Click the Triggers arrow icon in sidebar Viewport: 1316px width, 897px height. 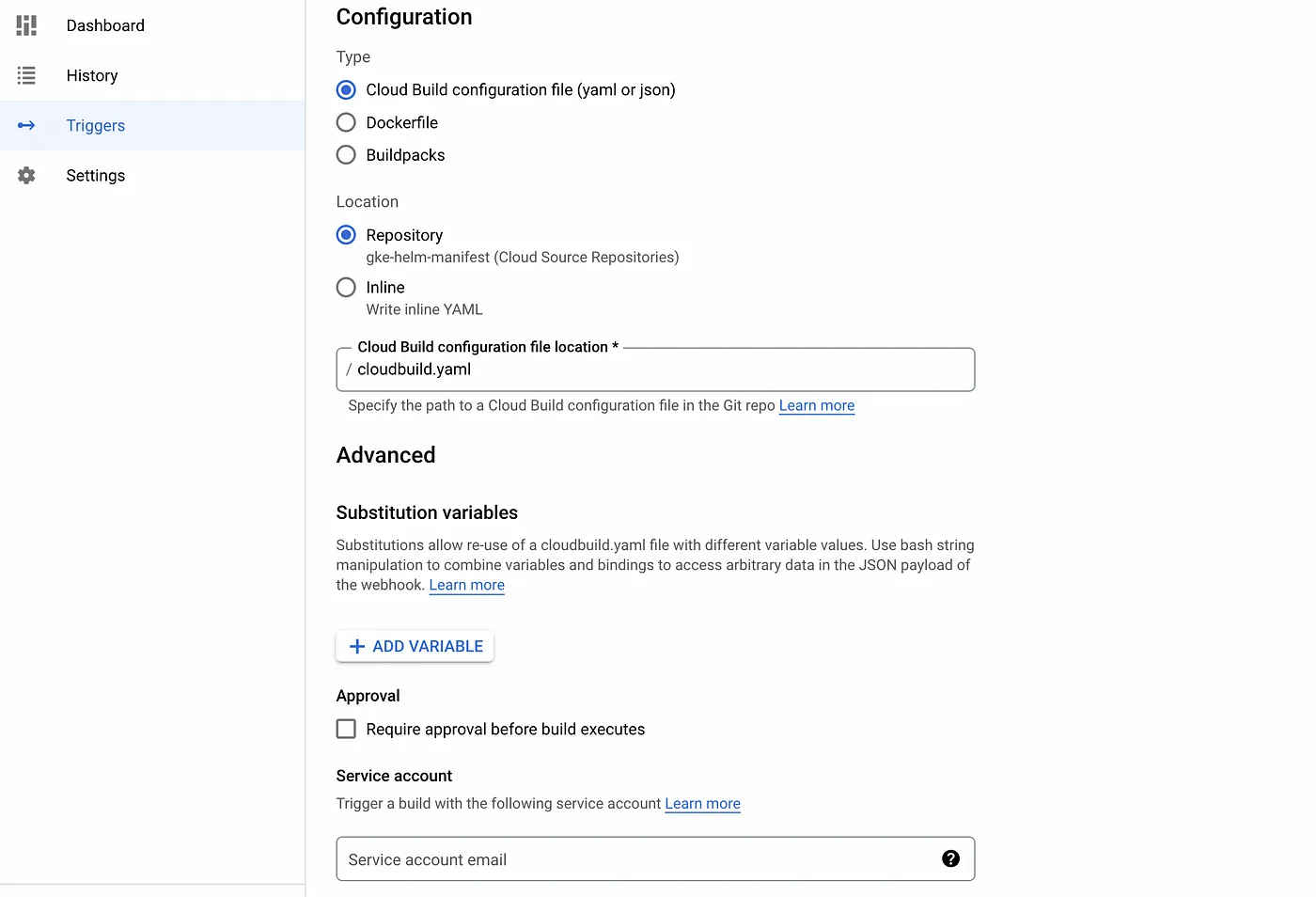[x=25, y=125]
